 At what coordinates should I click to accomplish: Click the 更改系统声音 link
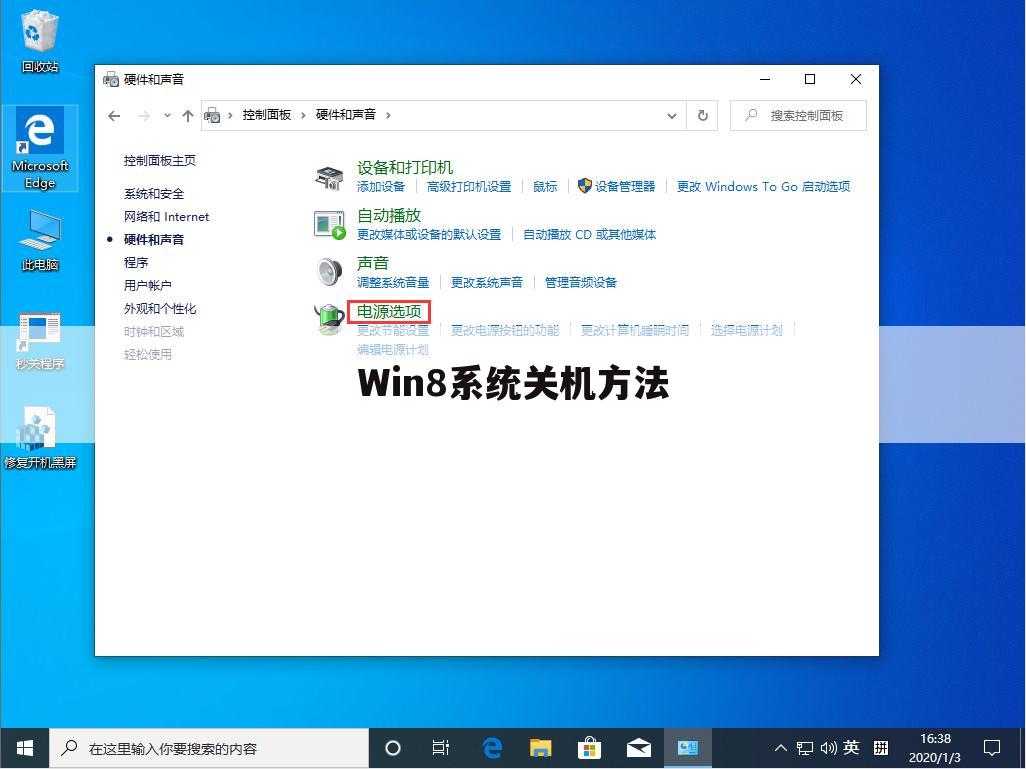tap(487, 282)
